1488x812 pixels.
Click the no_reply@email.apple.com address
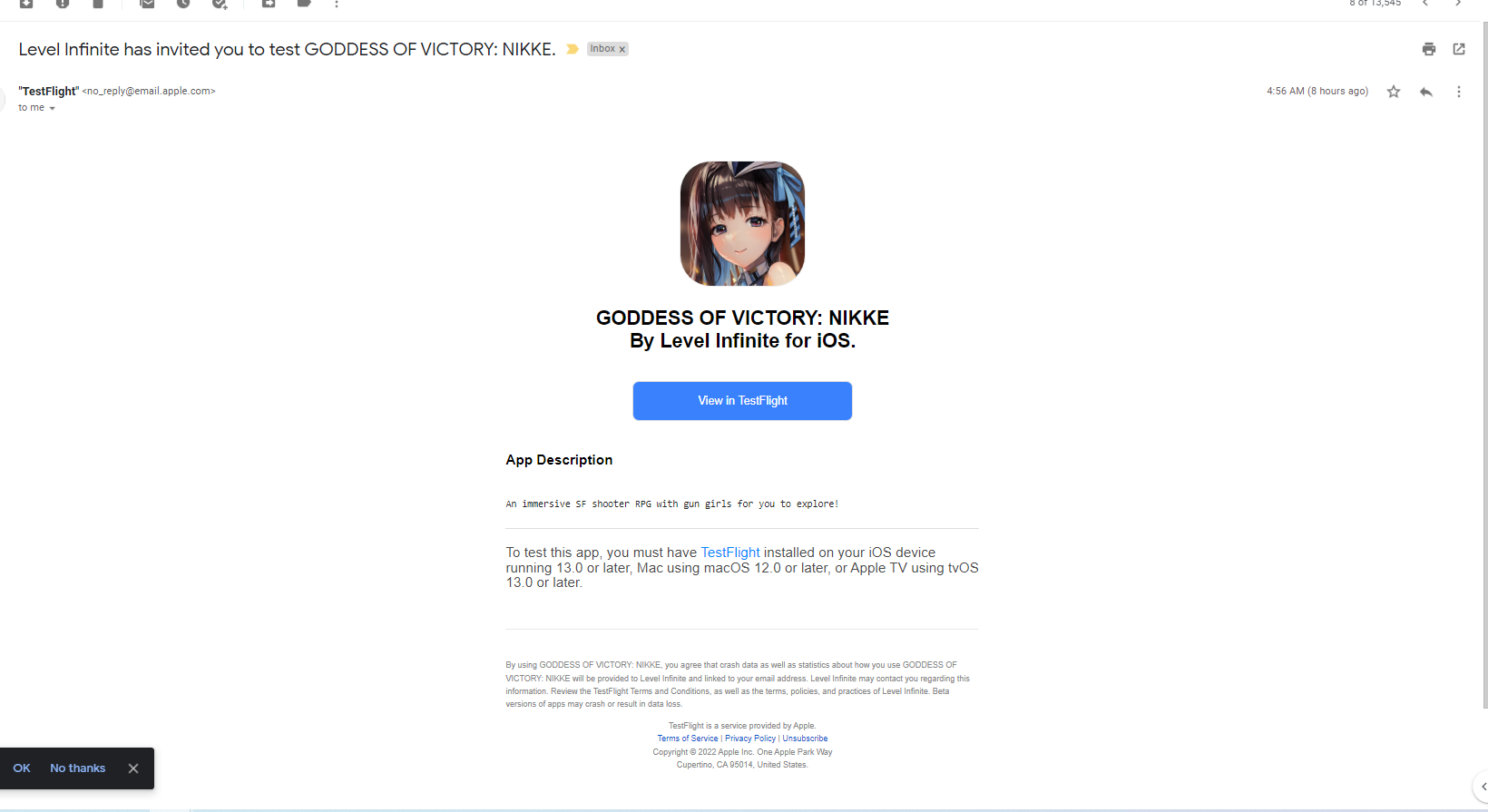click(149, 92)
